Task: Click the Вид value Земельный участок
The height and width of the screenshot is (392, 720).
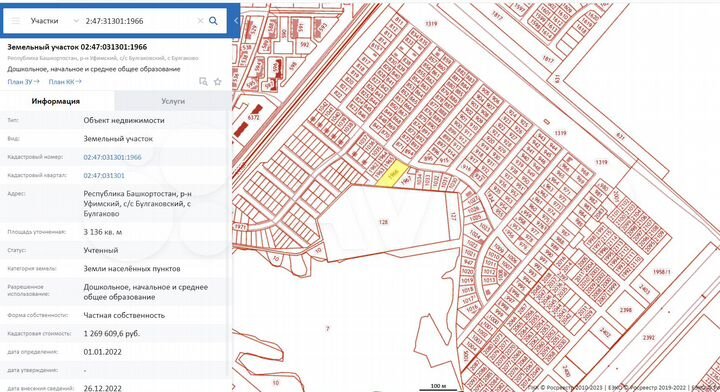Action: [118, 139]
